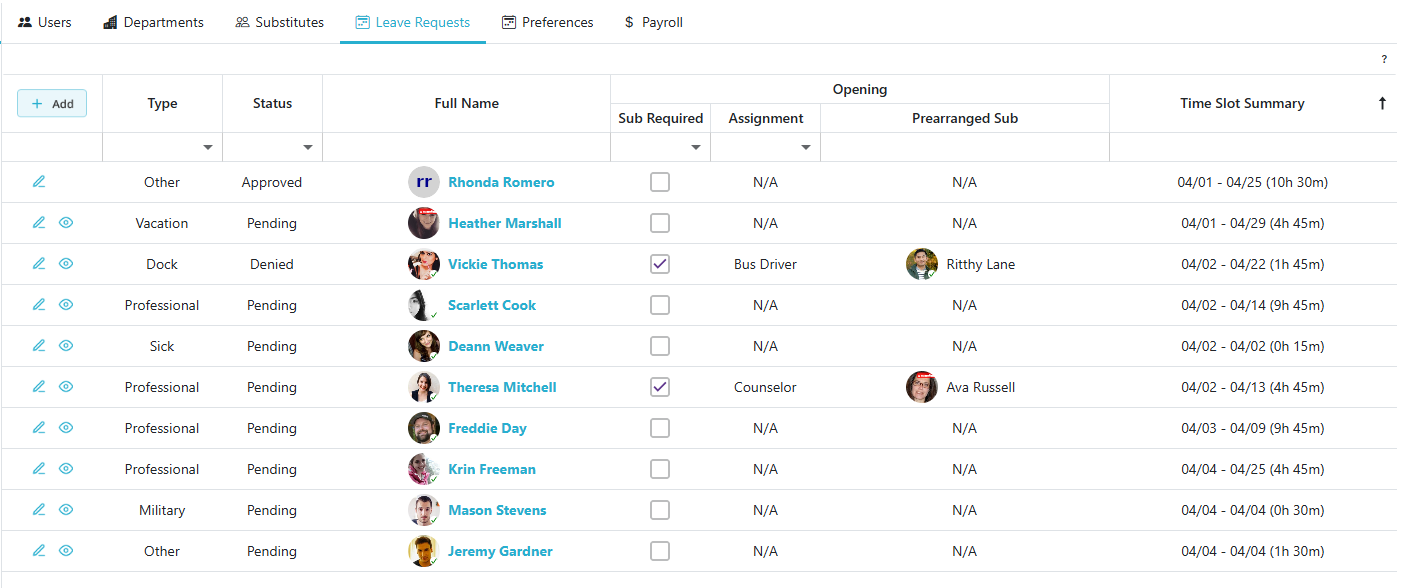Open the Type column filter dropdown
Viewport: 1404px width, 588px height.
pos(208,148)
